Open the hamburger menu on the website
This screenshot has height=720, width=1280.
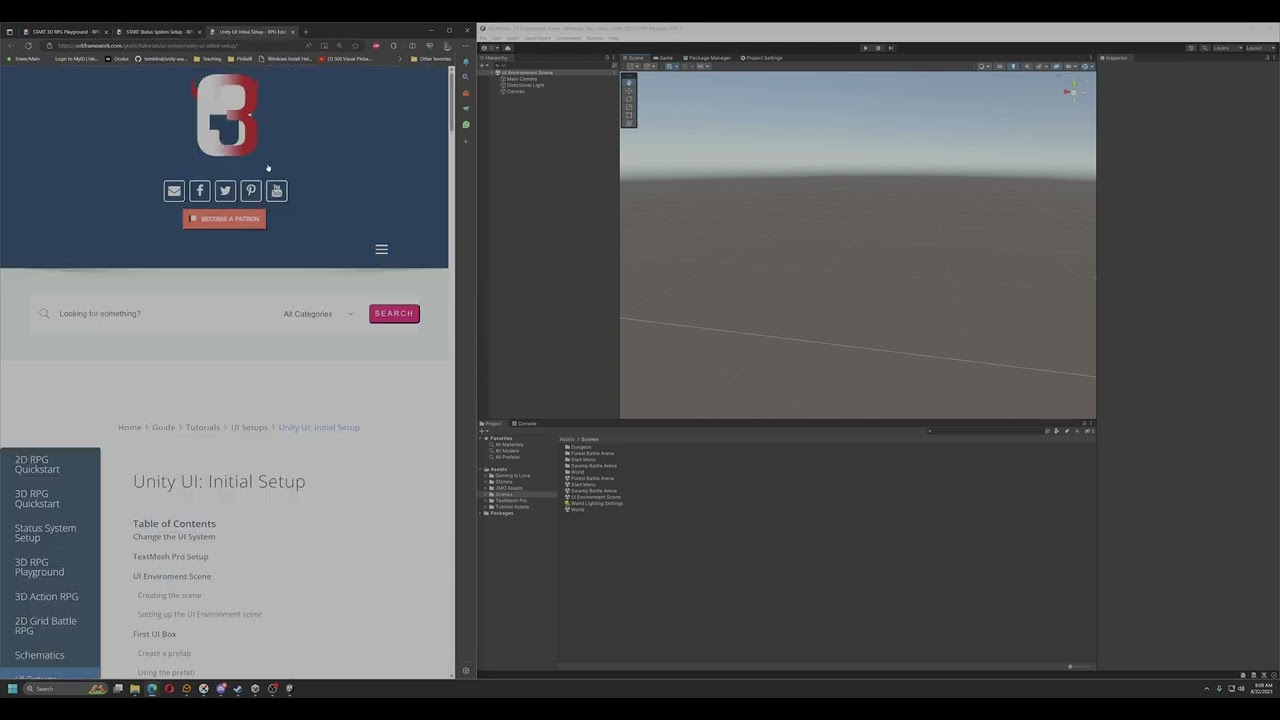tap(381, 249)
